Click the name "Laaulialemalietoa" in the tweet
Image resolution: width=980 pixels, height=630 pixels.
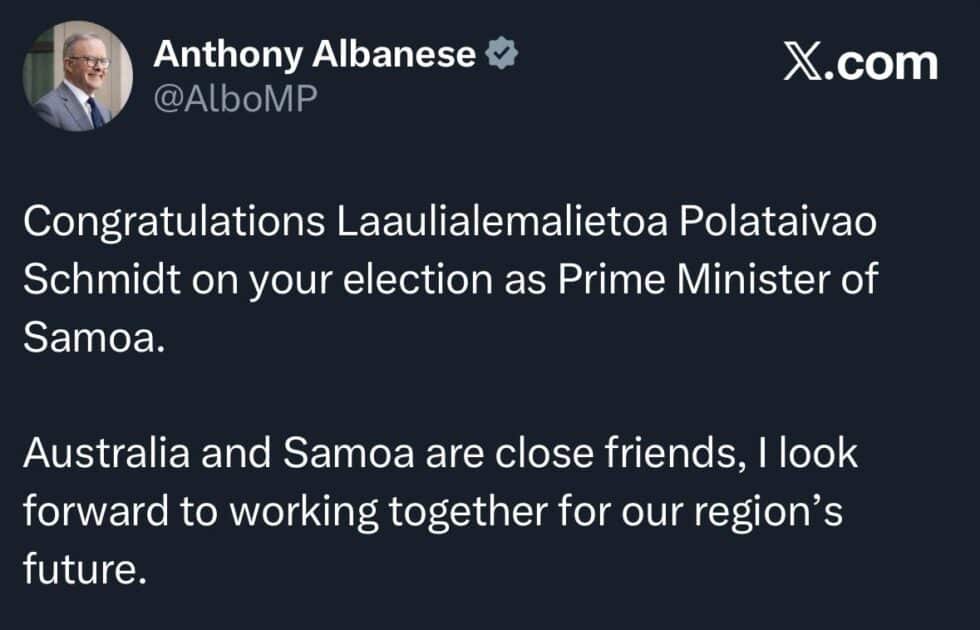pyautogui.click(x=502, y=221)
